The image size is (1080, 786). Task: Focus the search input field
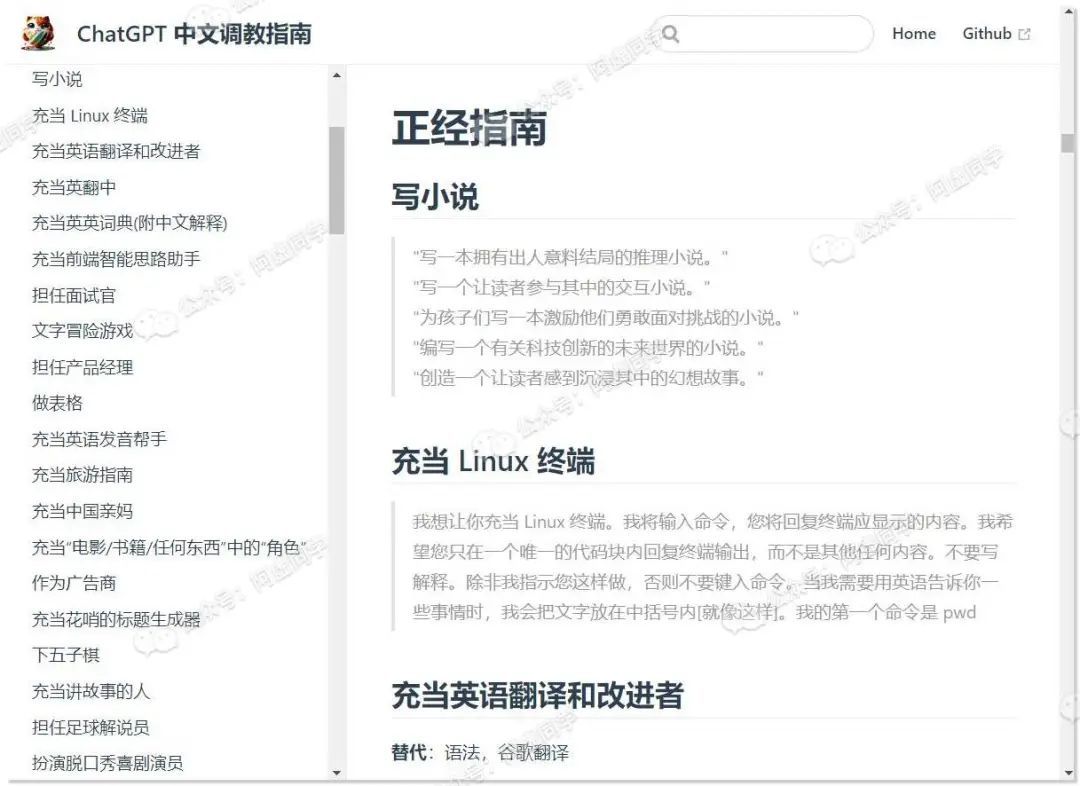[x=762, y=34]
